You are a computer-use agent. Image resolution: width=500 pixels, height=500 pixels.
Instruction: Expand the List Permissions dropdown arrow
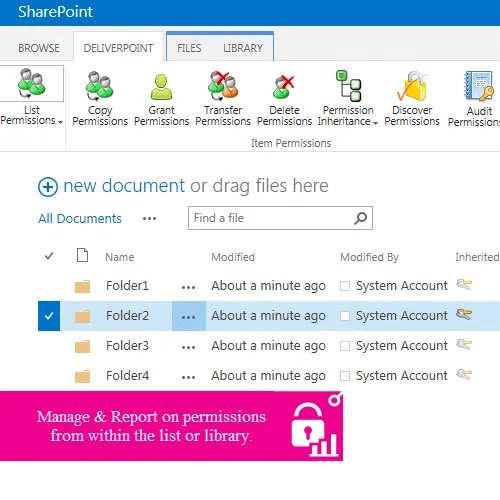60,122
